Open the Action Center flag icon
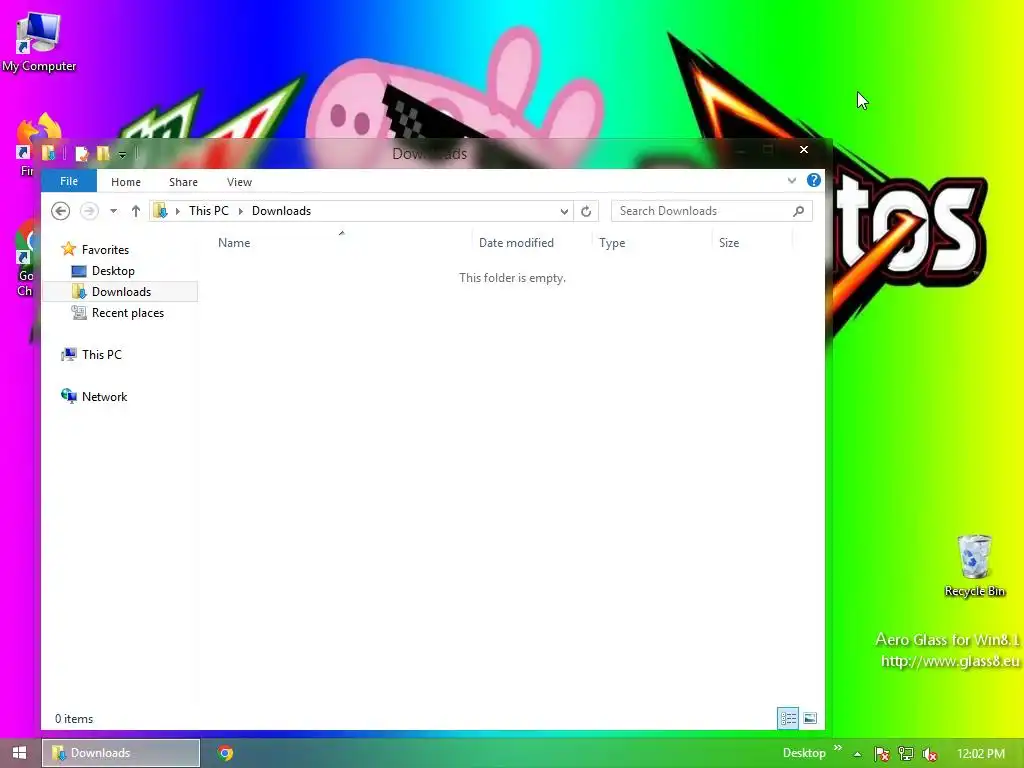The image size is (1024, 768). [x=881, y=754]
